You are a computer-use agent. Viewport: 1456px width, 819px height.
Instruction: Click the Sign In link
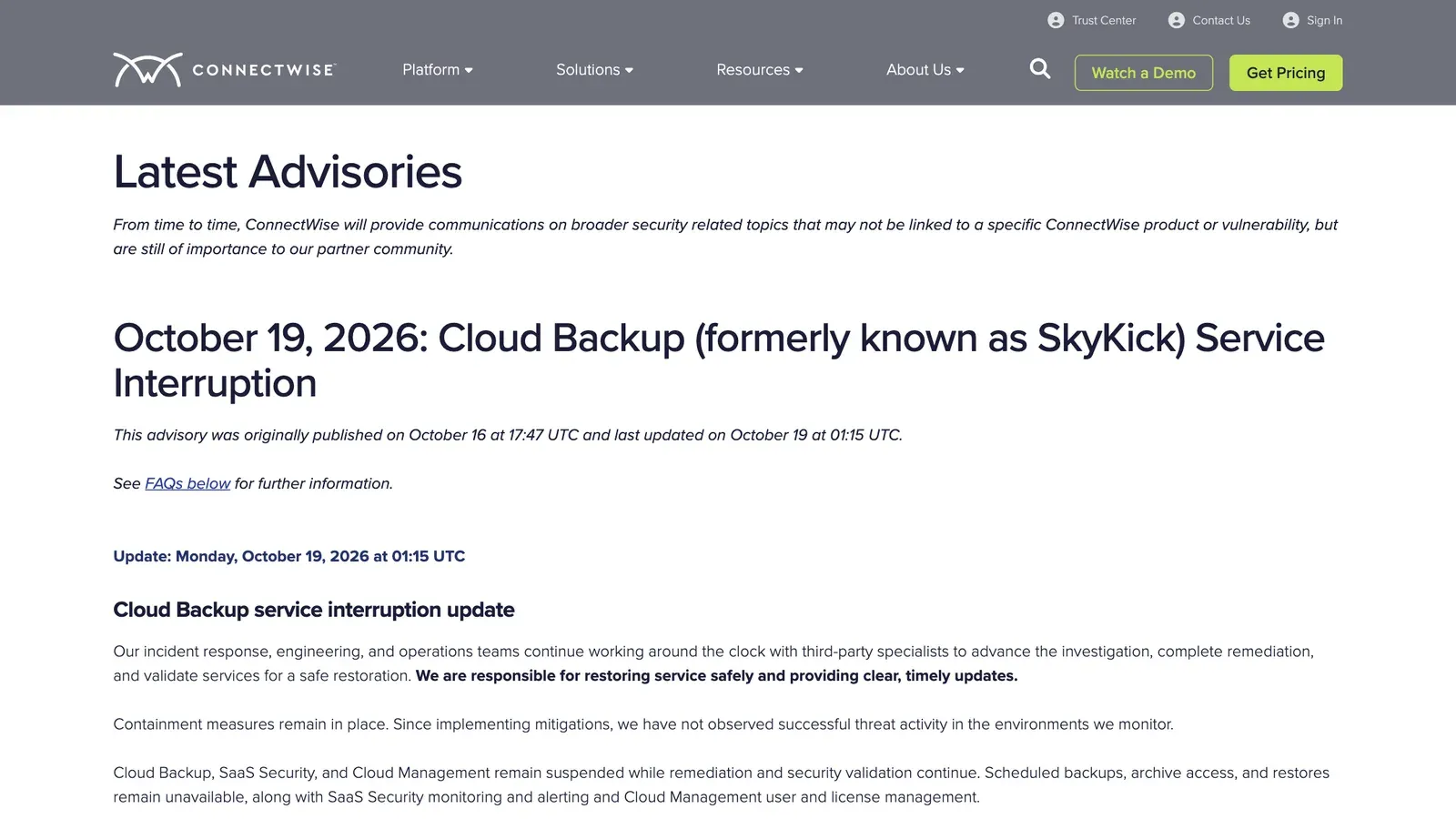click(1324, 20)
